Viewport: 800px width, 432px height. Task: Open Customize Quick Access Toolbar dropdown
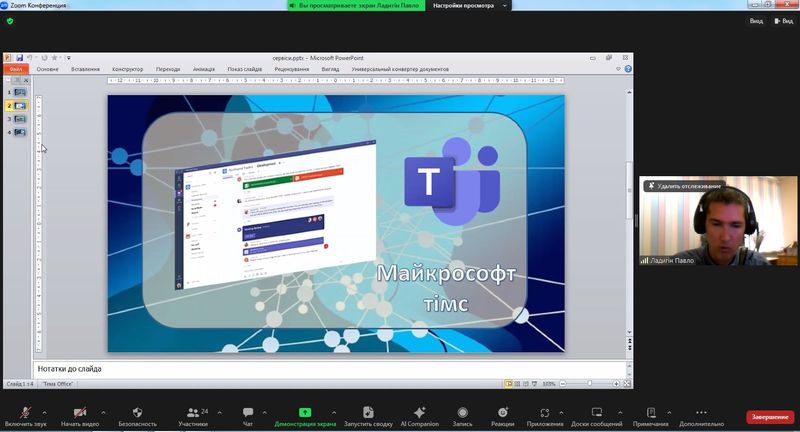pos(68,58)
